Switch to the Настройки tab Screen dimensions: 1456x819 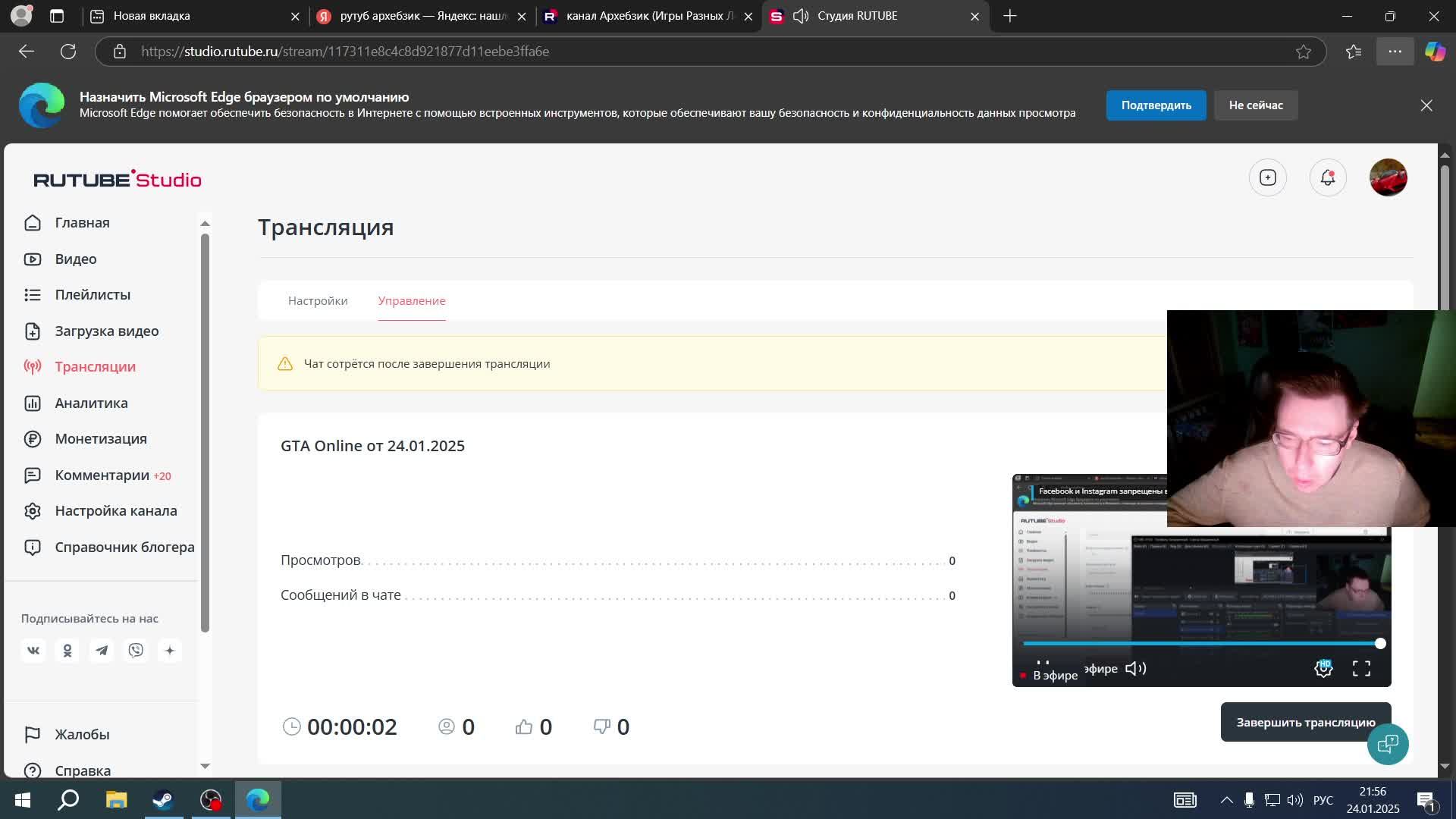click(x=318, y=301)
